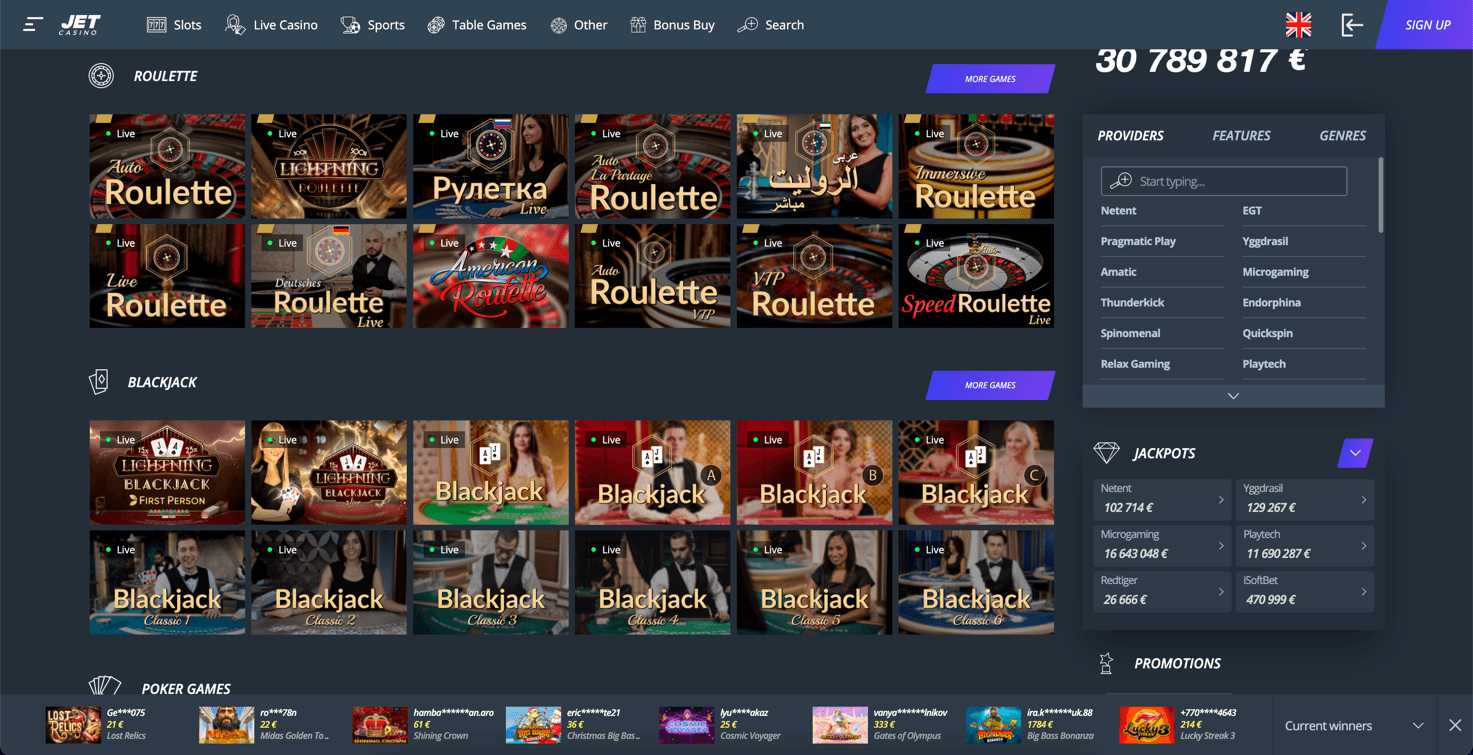Click the Jackpots diamond icon
The width and height of the screenshot is (1473, 755).
tap(1106, 453)
